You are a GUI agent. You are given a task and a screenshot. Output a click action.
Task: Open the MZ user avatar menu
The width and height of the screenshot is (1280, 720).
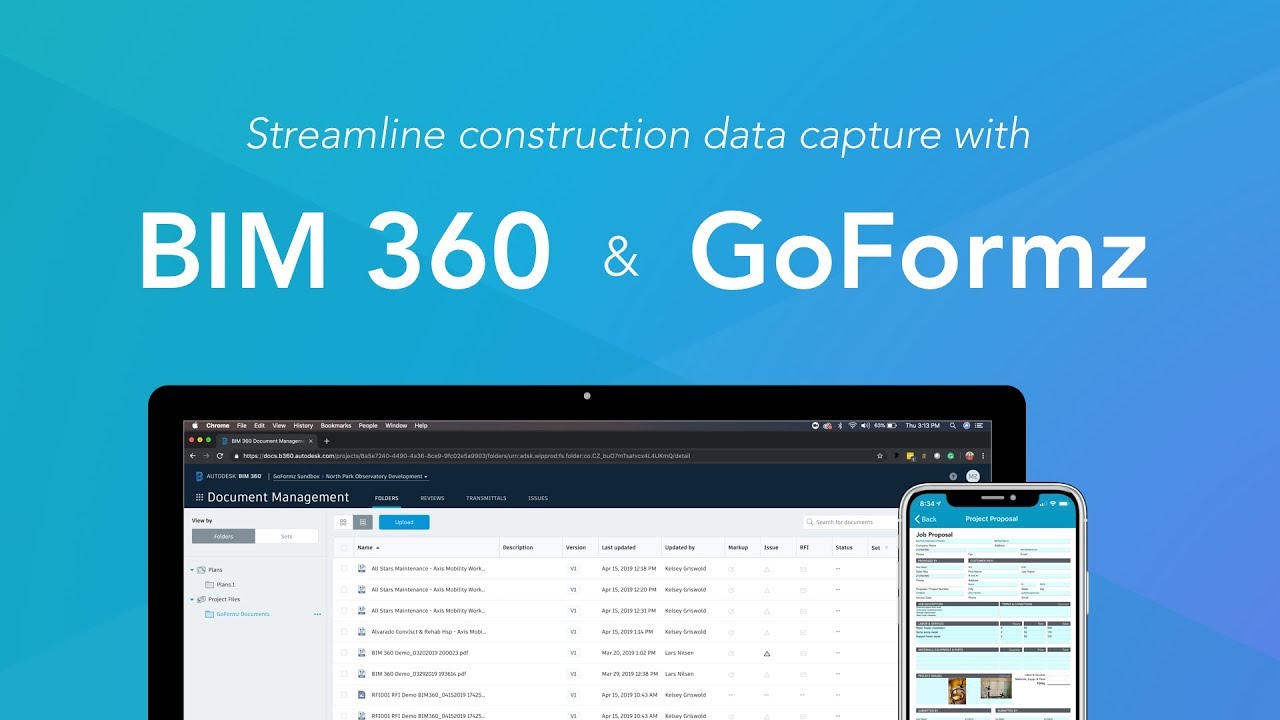click(x=973, y=477)
